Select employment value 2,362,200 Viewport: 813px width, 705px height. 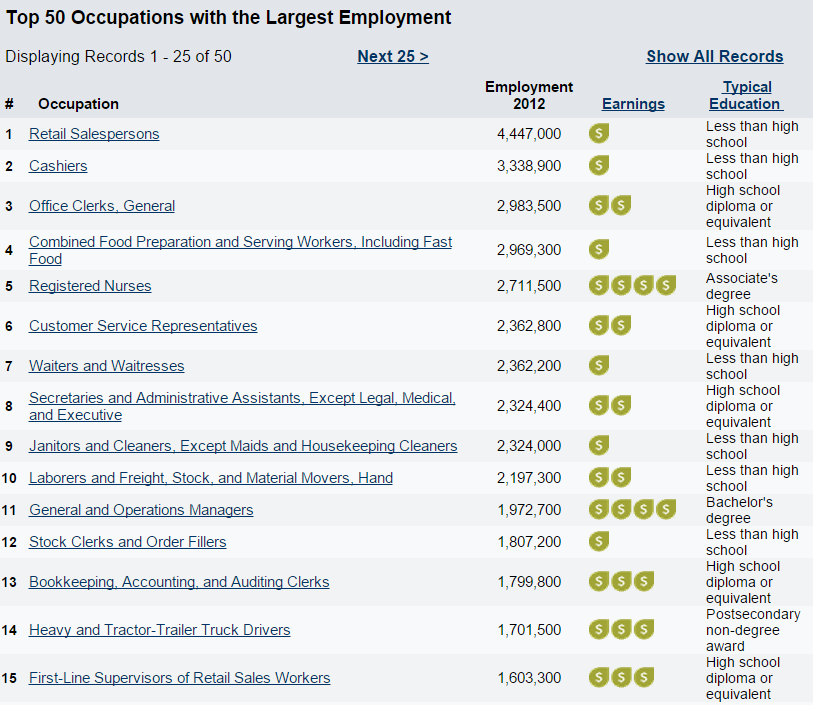pyautogui.click(x=529, y=366)
